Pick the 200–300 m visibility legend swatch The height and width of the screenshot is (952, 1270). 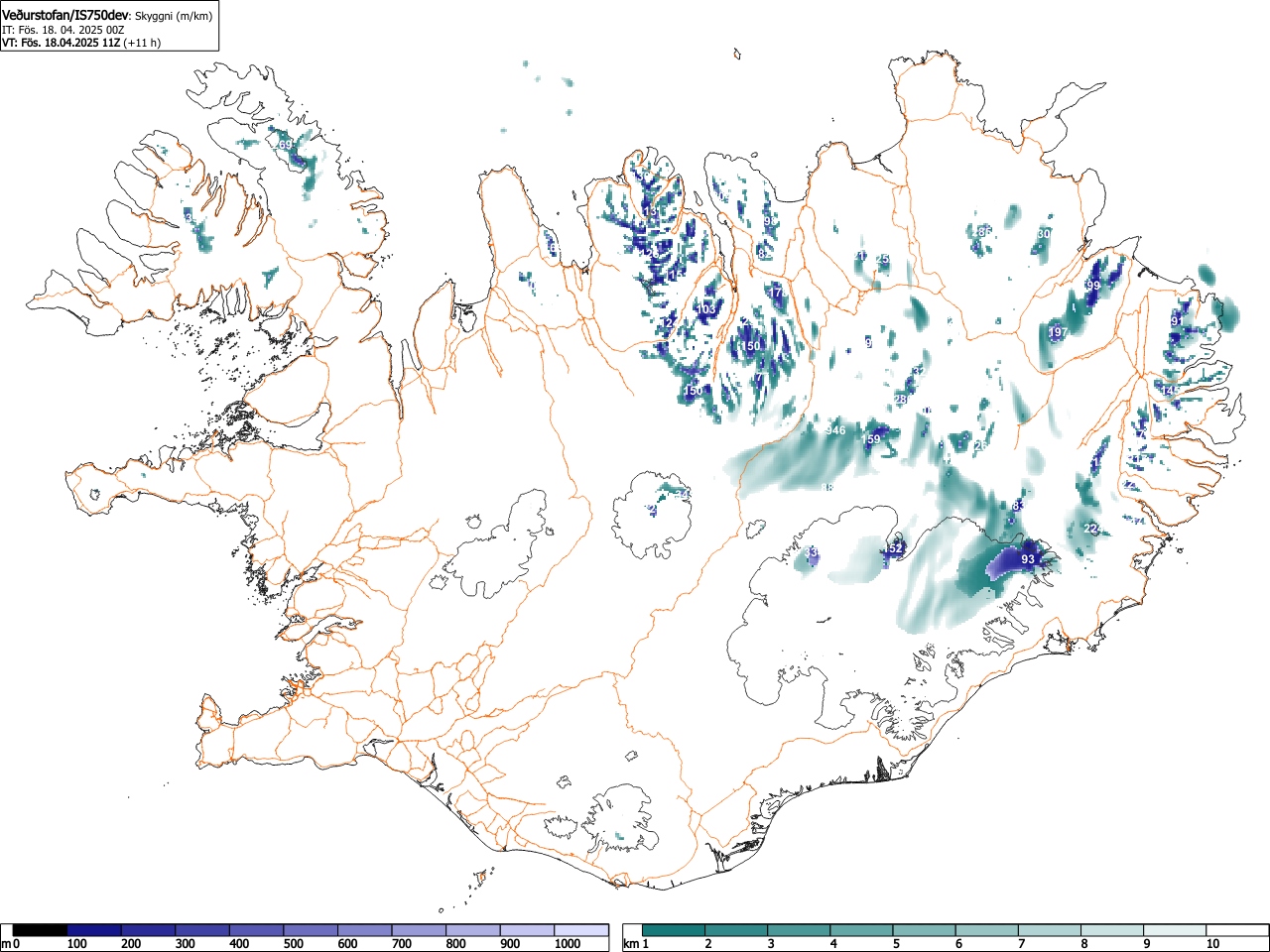(149, 930)
